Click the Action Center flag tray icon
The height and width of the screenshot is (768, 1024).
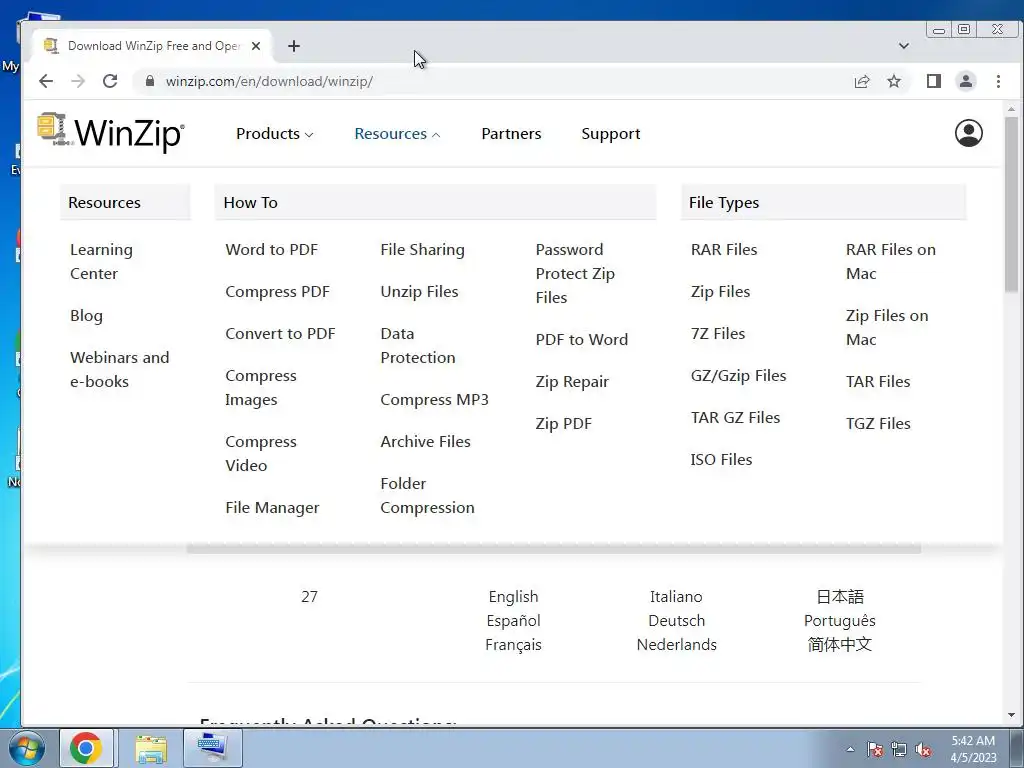coord(875,749)
